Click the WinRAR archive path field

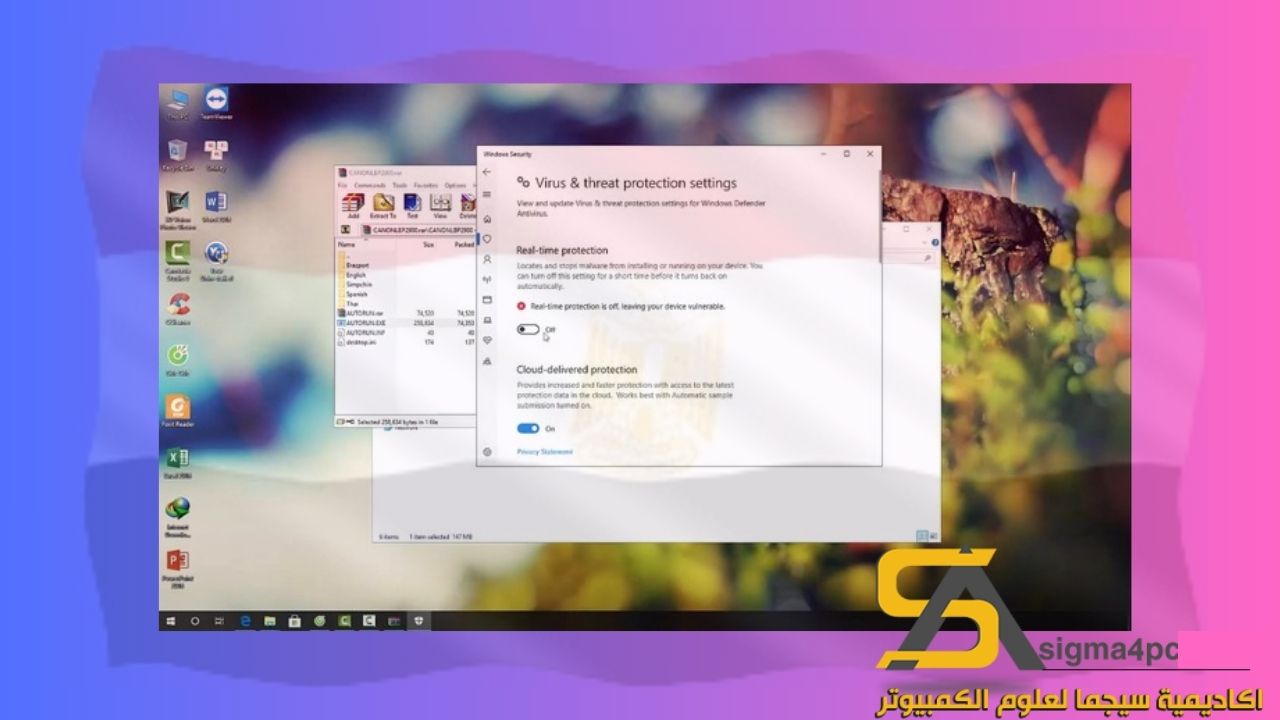pos(418,229)
